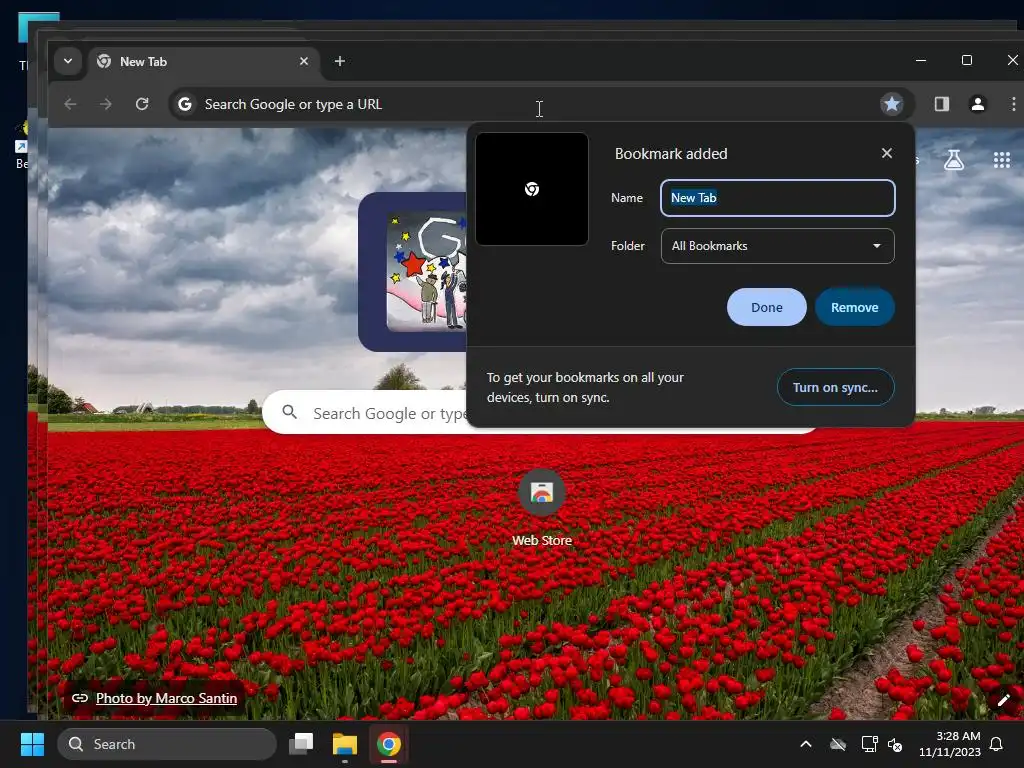Open the Web Store shortcut
The width and height of the screenshot is (1024, 768).
(x=541, y=507)
